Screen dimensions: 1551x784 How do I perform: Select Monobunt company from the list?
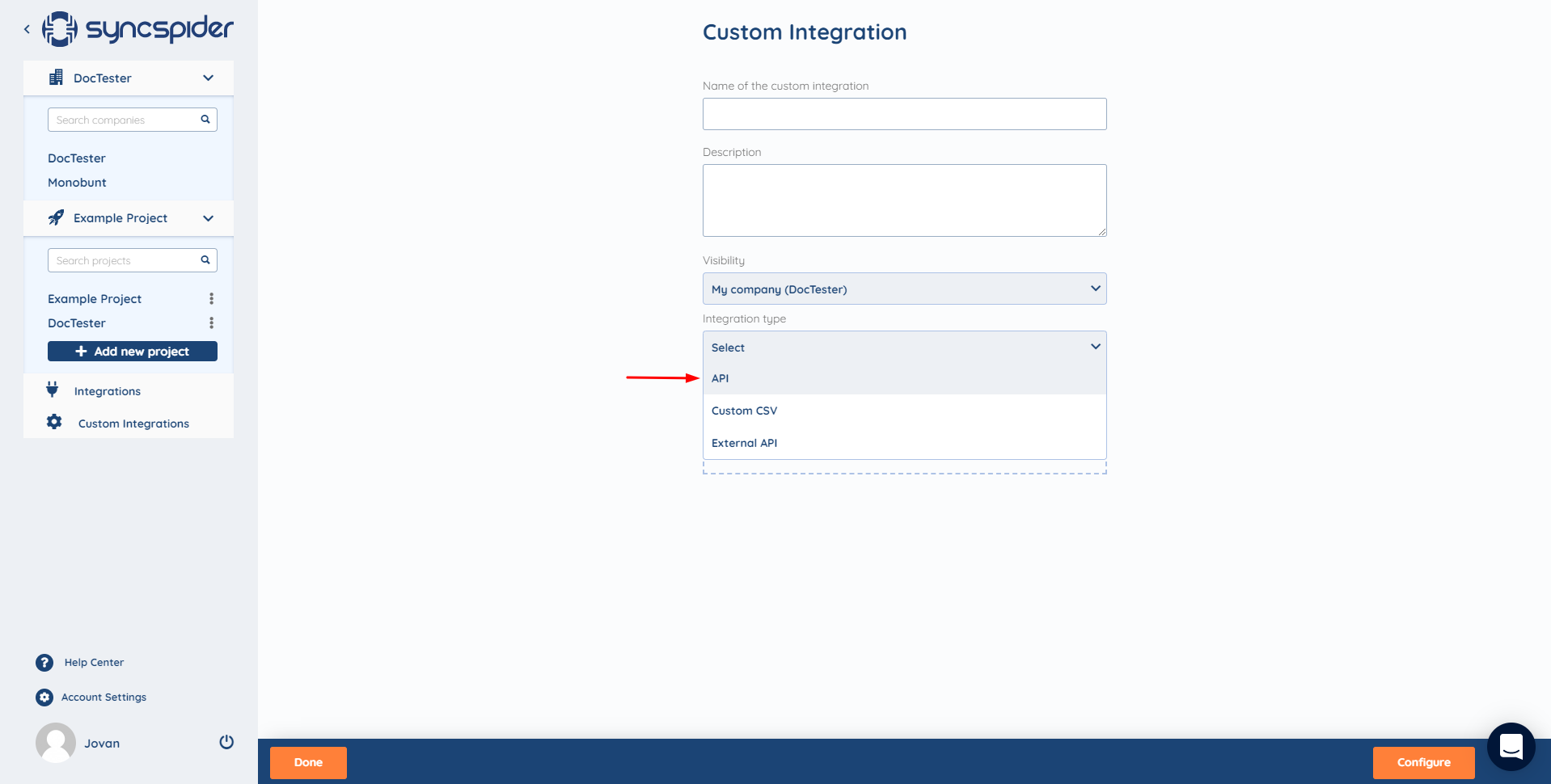pyautogui.click(x=77, y=183)
